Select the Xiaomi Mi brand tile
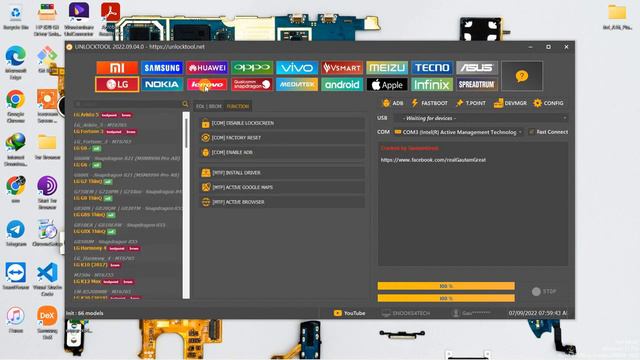This screenshot has height=360, width=640. (117, 68)
